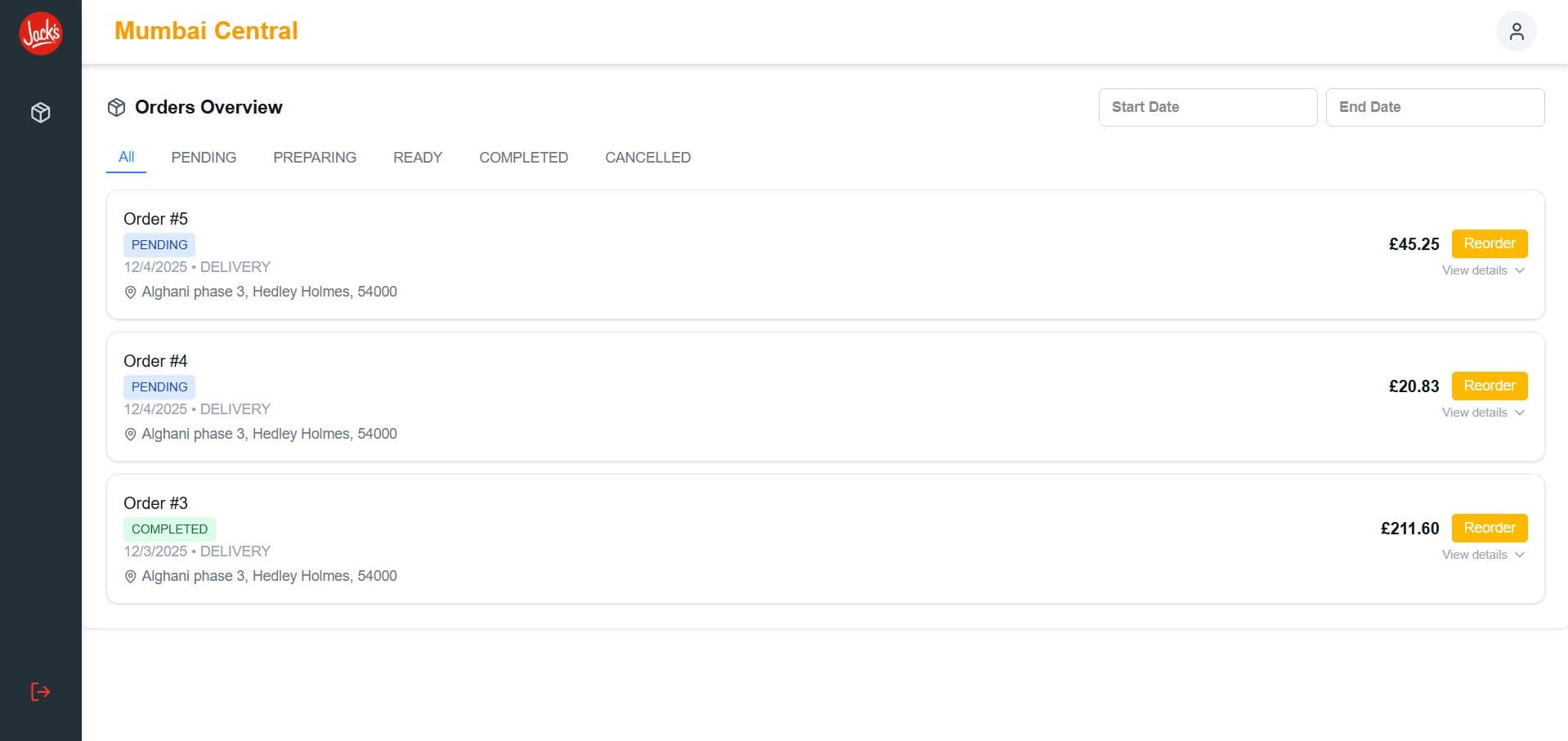This screenshot has width=1568, height=741.
Task: Expand View details for Order #3
Action: (x=1483, y=555)
